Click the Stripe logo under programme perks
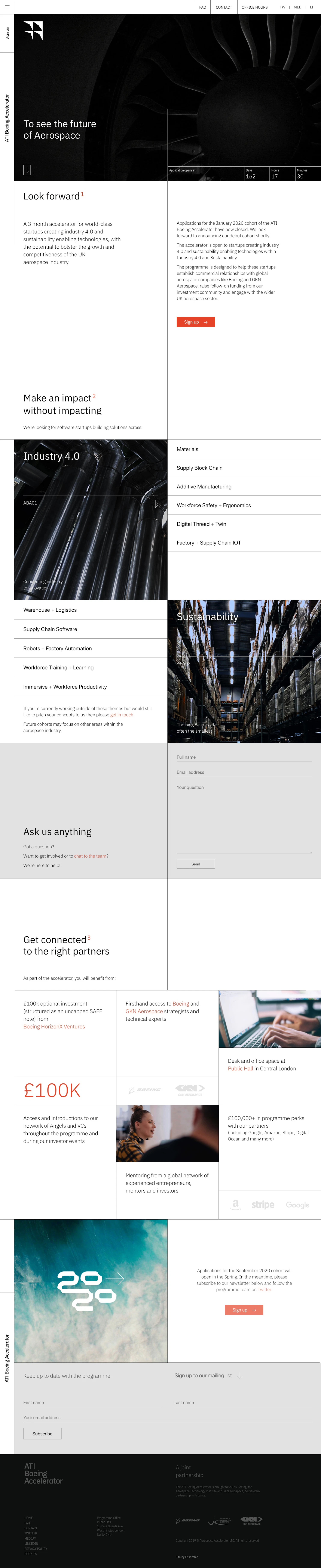 [263, 1205]
